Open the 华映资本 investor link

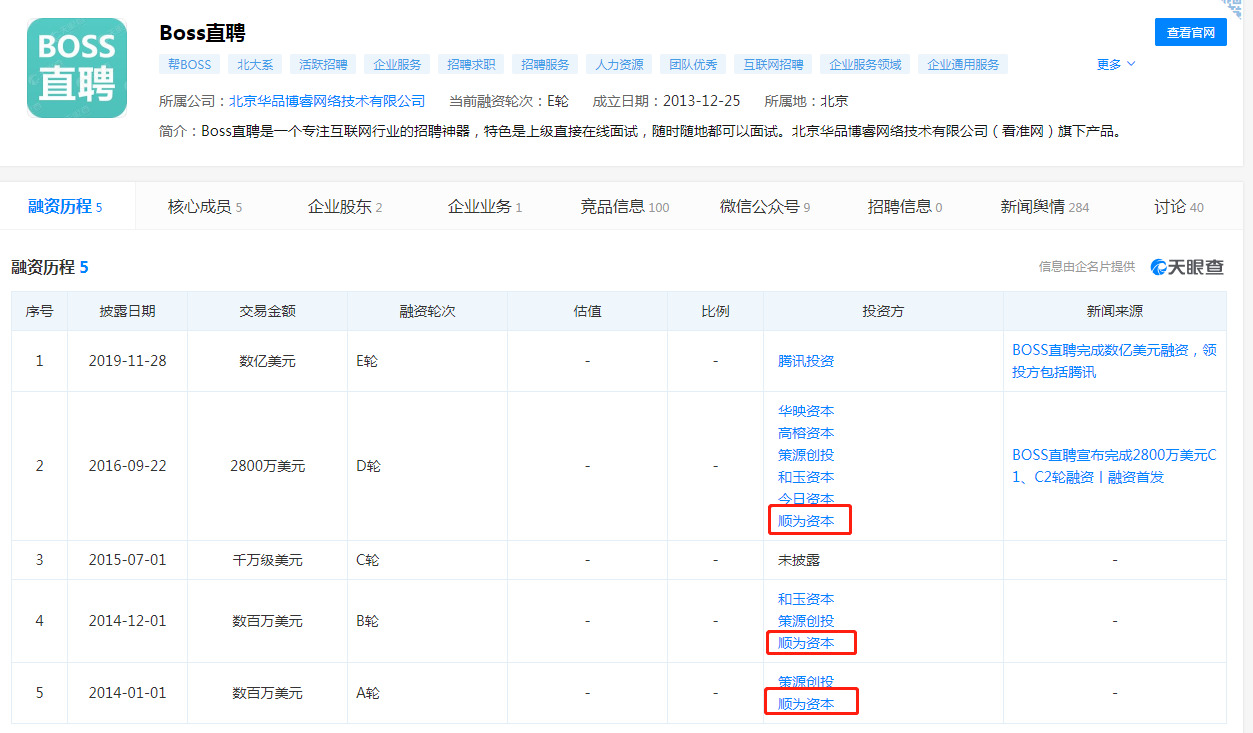[806, 411]
